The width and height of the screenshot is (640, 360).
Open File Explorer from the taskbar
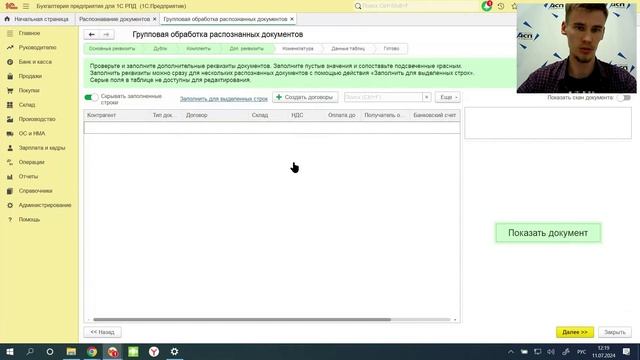coord(71,351)
